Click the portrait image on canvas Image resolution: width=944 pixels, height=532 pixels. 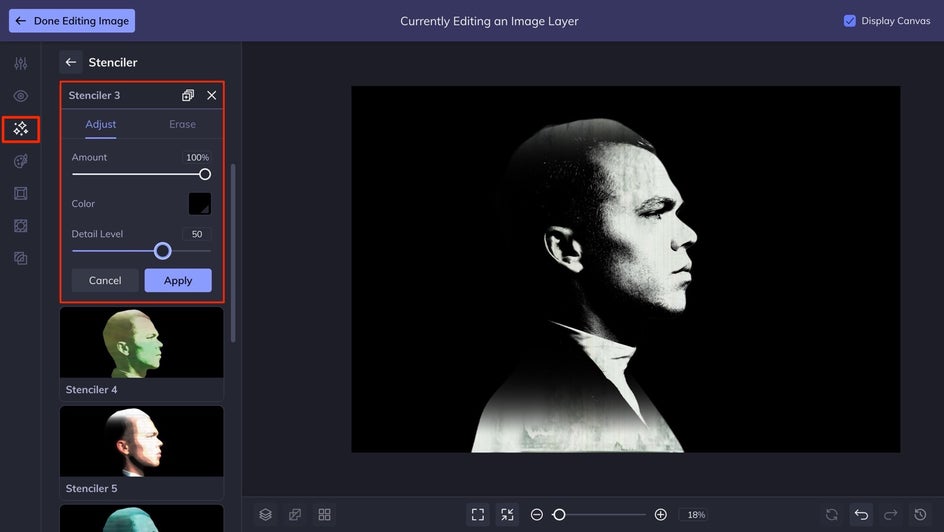(626, 269)
